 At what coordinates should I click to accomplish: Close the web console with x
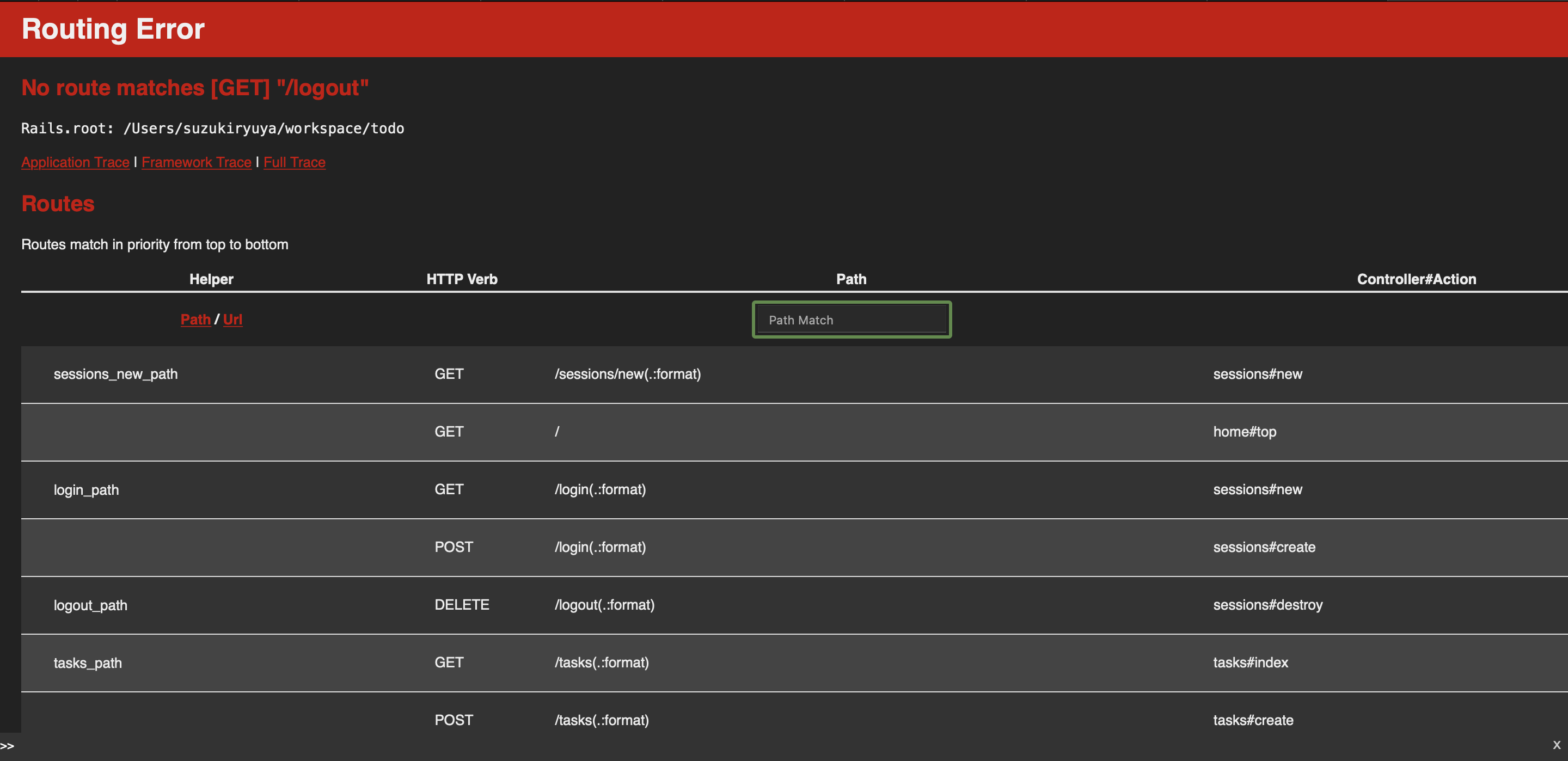click(x=1557, y=745)
